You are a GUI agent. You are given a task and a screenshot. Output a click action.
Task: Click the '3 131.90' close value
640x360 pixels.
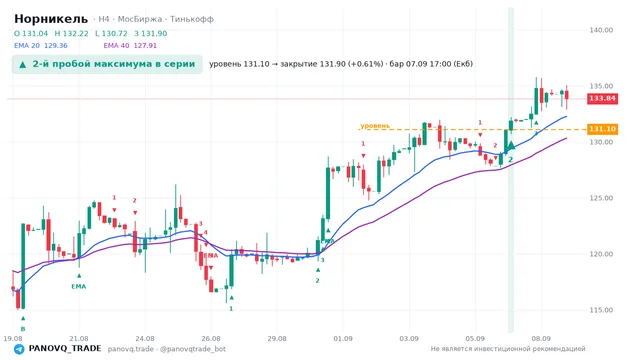click(x=151, y=33)
